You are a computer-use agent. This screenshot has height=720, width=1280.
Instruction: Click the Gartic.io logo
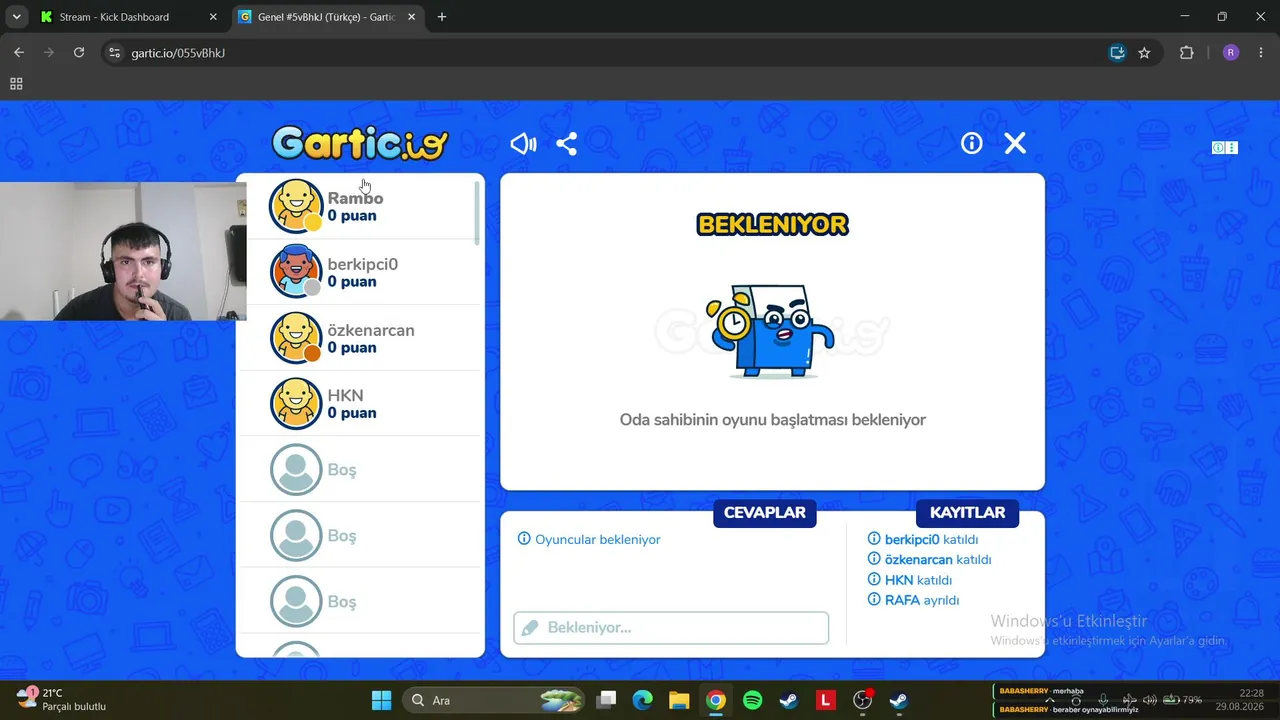click(360, 143)
